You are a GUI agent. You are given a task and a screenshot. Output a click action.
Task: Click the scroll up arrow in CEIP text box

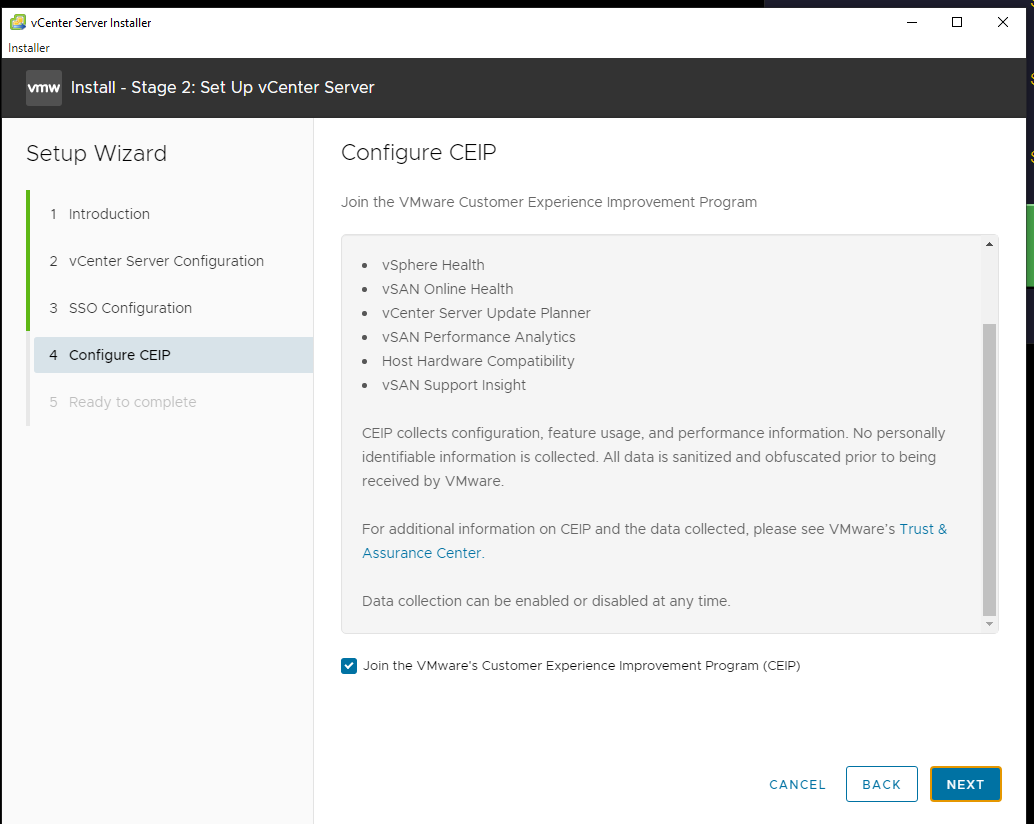[x=989, y=244]
